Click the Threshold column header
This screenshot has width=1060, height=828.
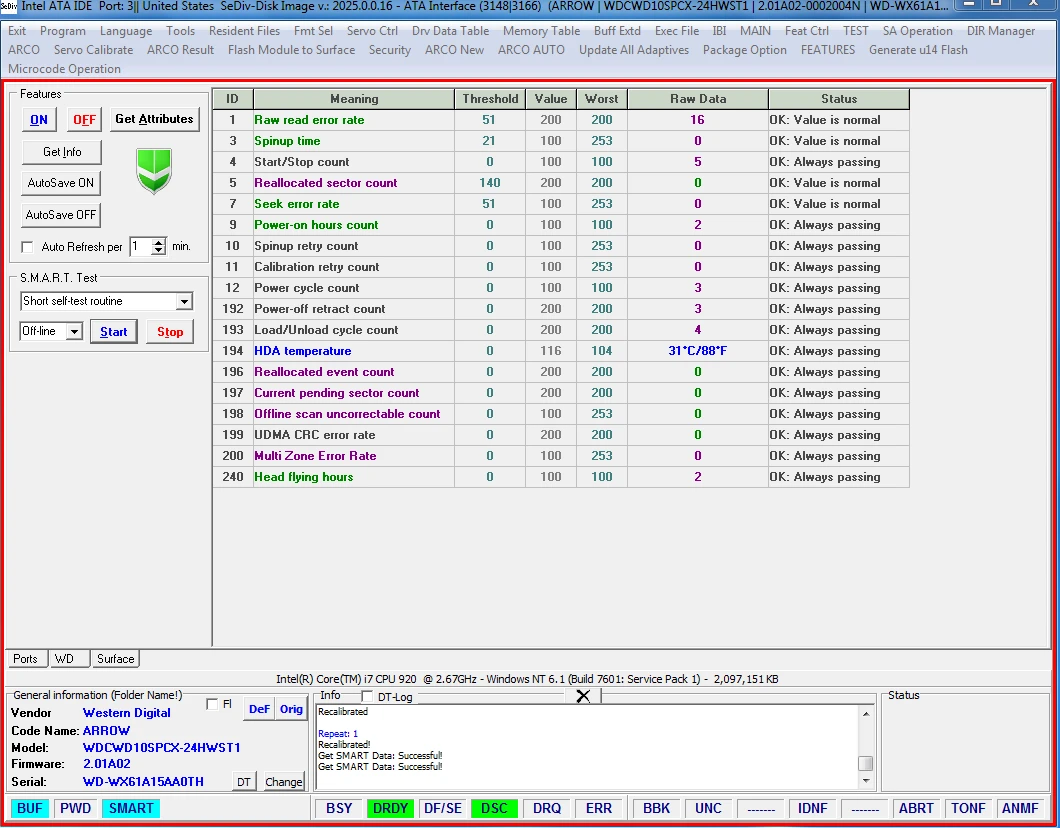pyautogui.click(x=490, y=99)
